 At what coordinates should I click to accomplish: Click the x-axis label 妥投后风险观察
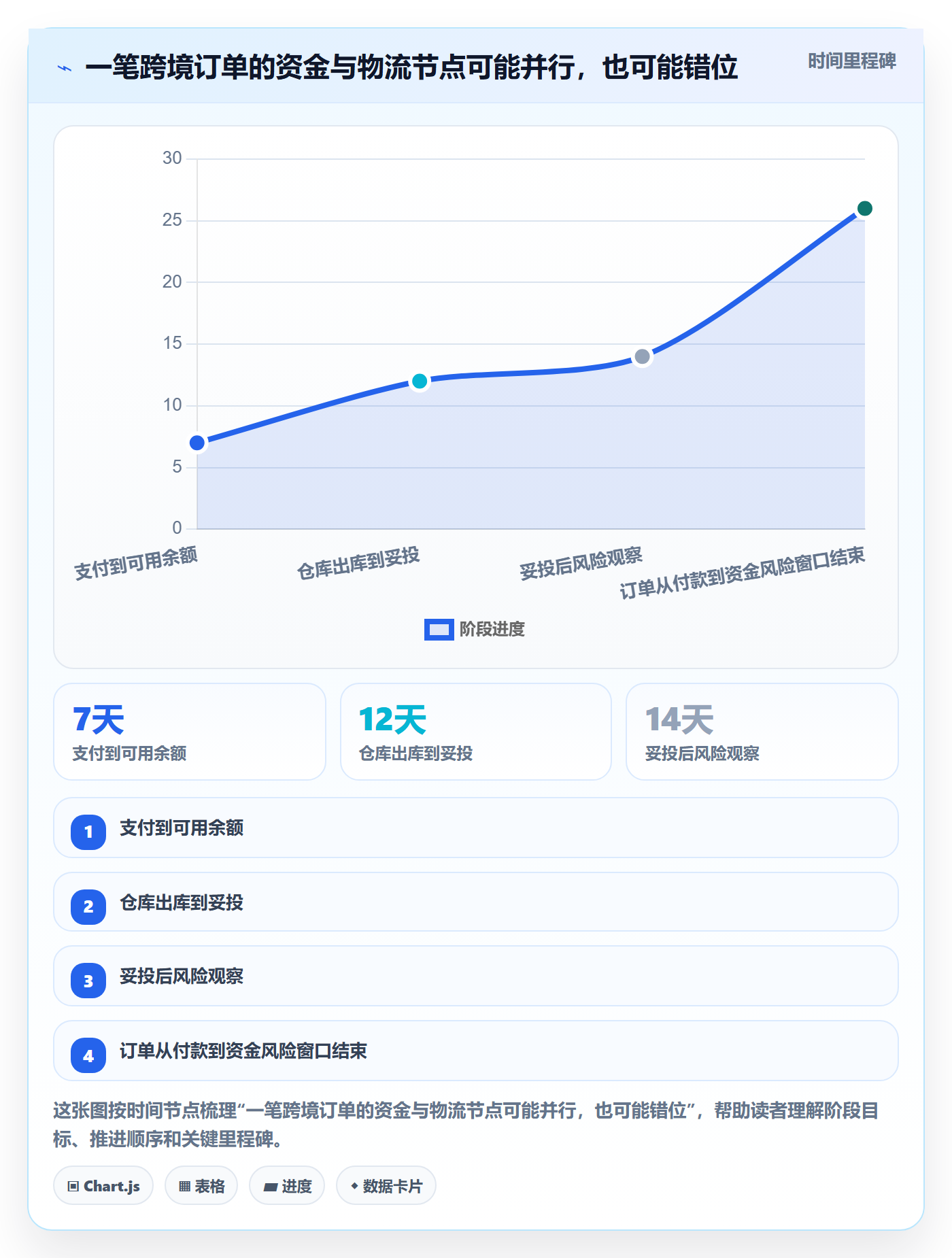[x=581, y=564]
